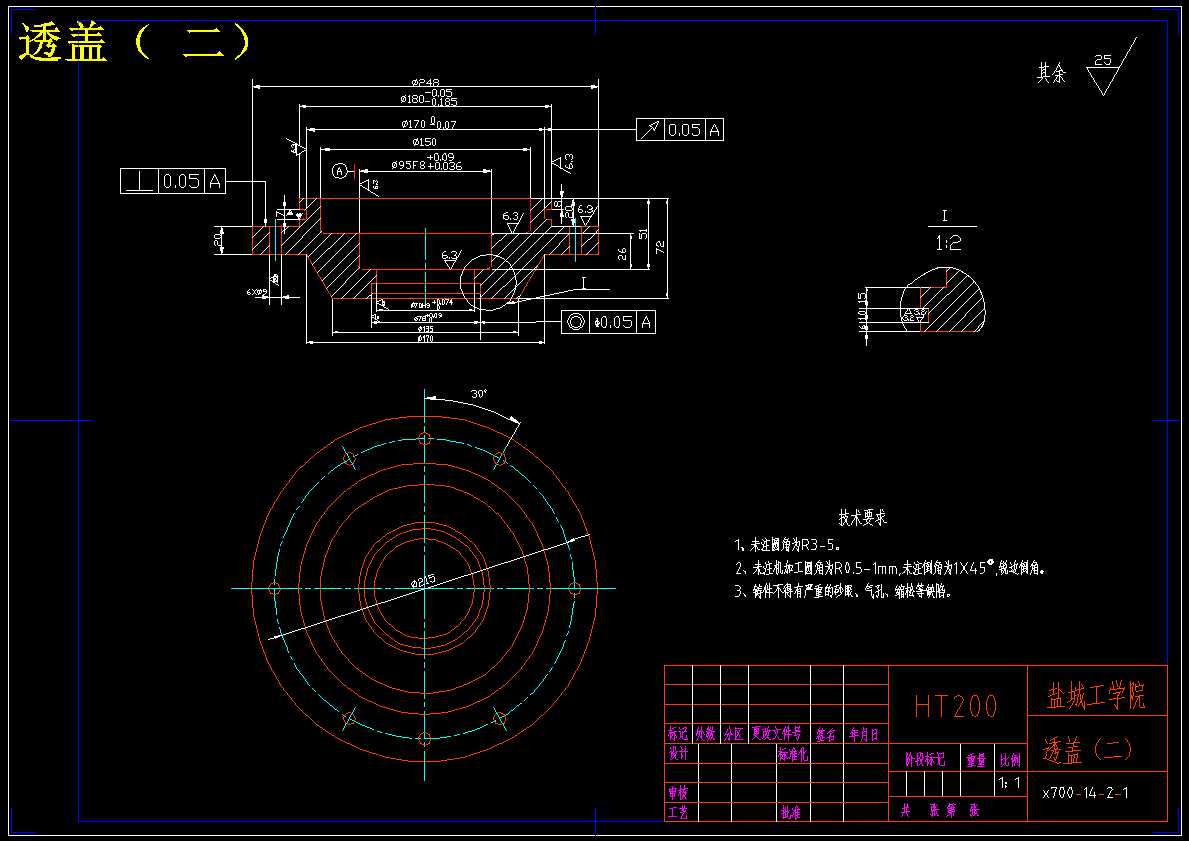Click technical note 2 about R0.5-1mm
This screenshot has width=1189, height=841.
tap(889, 567)
